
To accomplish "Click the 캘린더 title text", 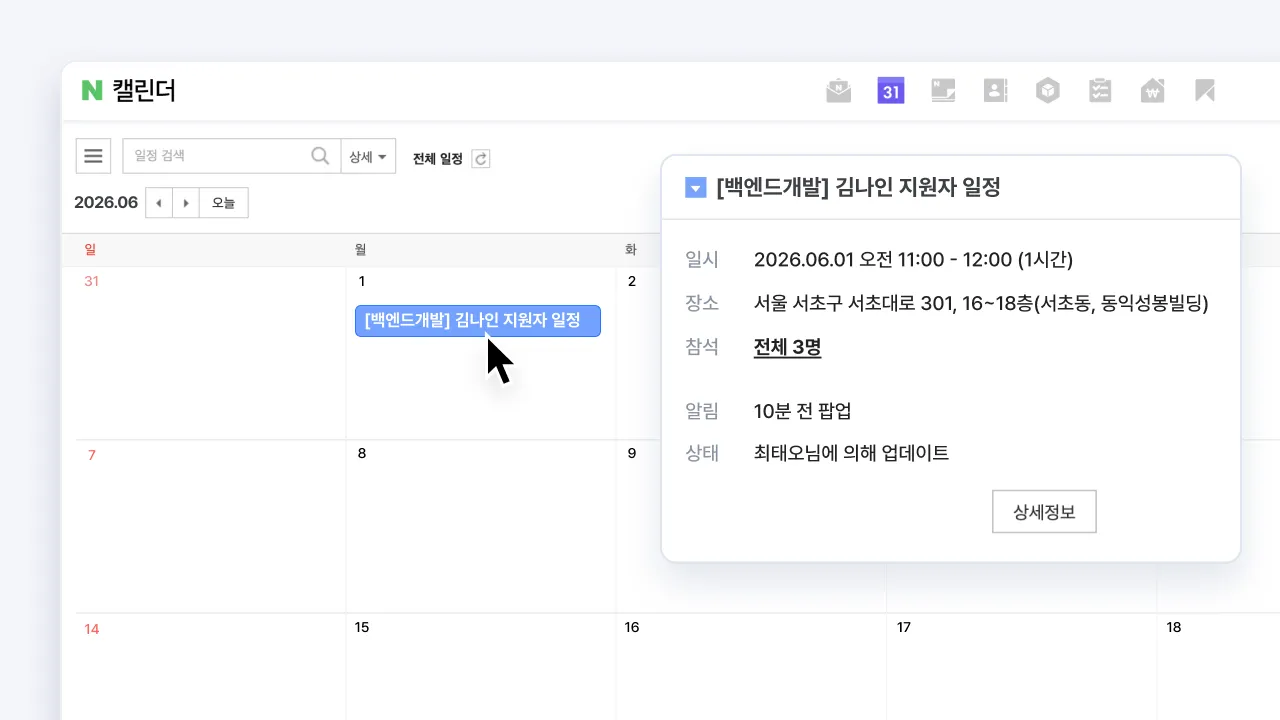I will (145, 91).
